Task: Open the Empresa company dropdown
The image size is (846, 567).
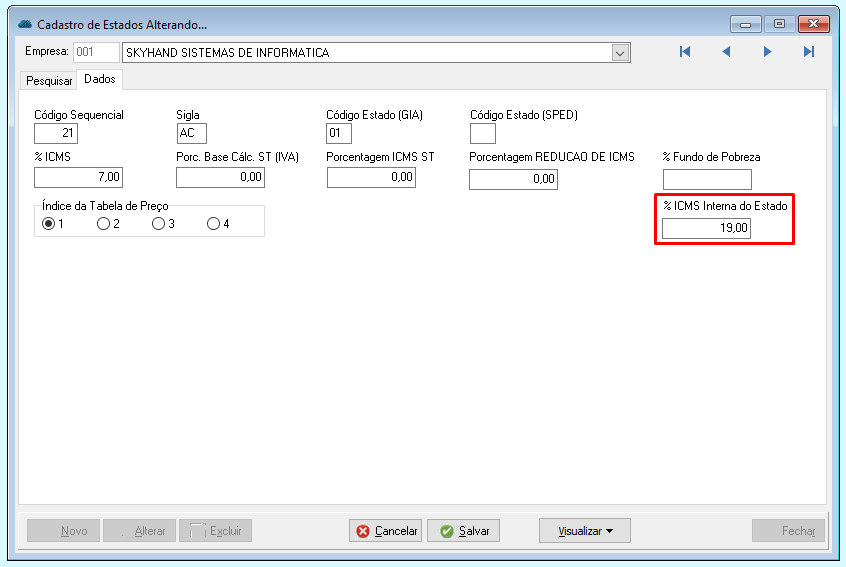Action: (x=620, y=53)
